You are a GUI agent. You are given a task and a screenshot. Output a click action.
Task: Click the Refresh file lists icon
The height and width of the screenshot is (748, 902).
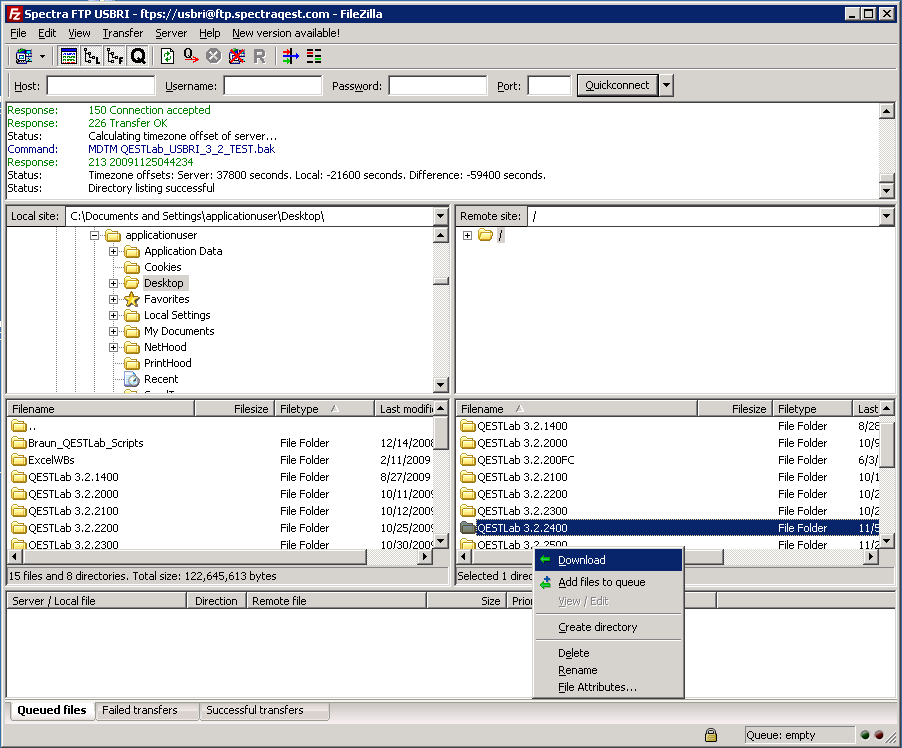[x=167, y=57]
